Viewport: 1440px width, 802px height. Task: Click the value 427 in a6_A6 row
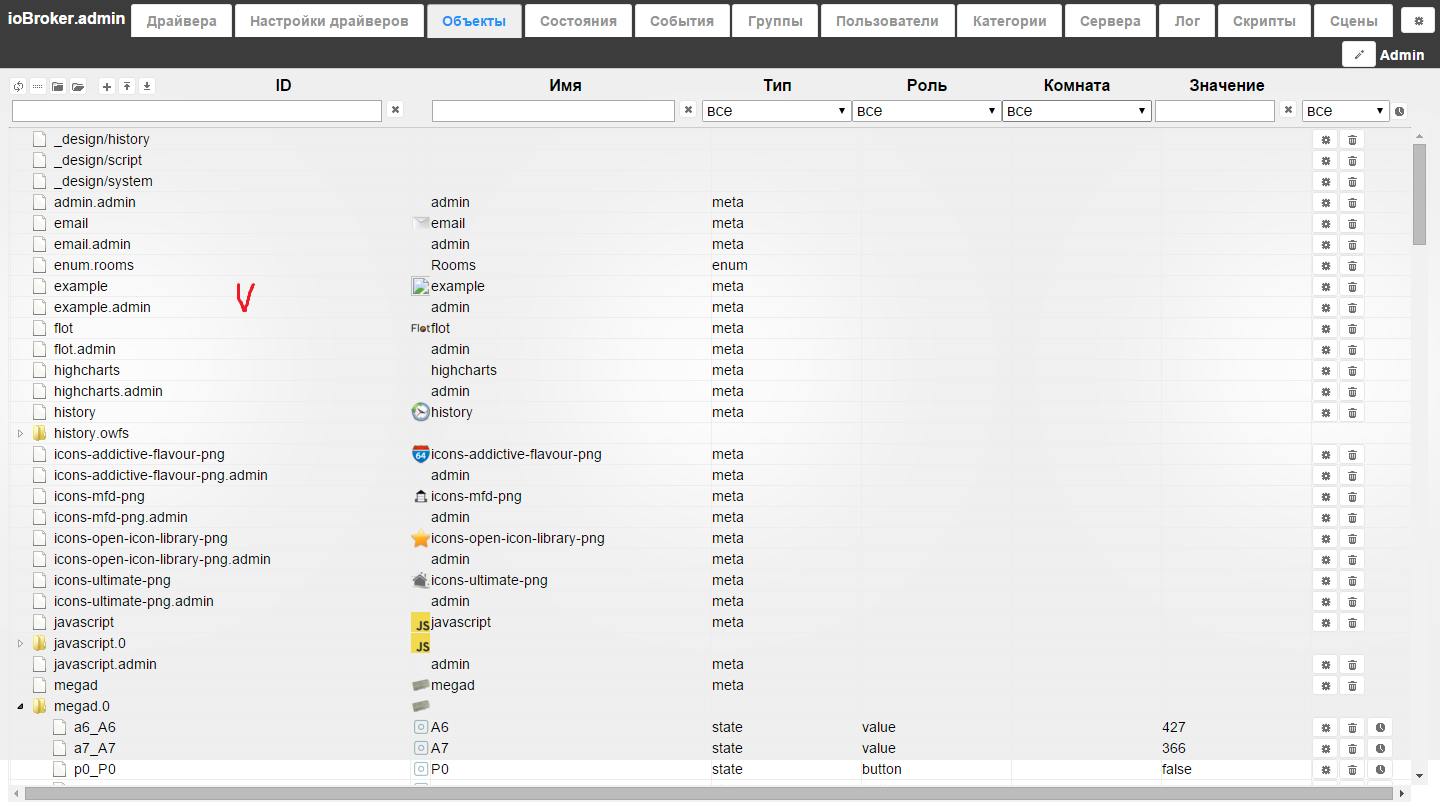1173,727
